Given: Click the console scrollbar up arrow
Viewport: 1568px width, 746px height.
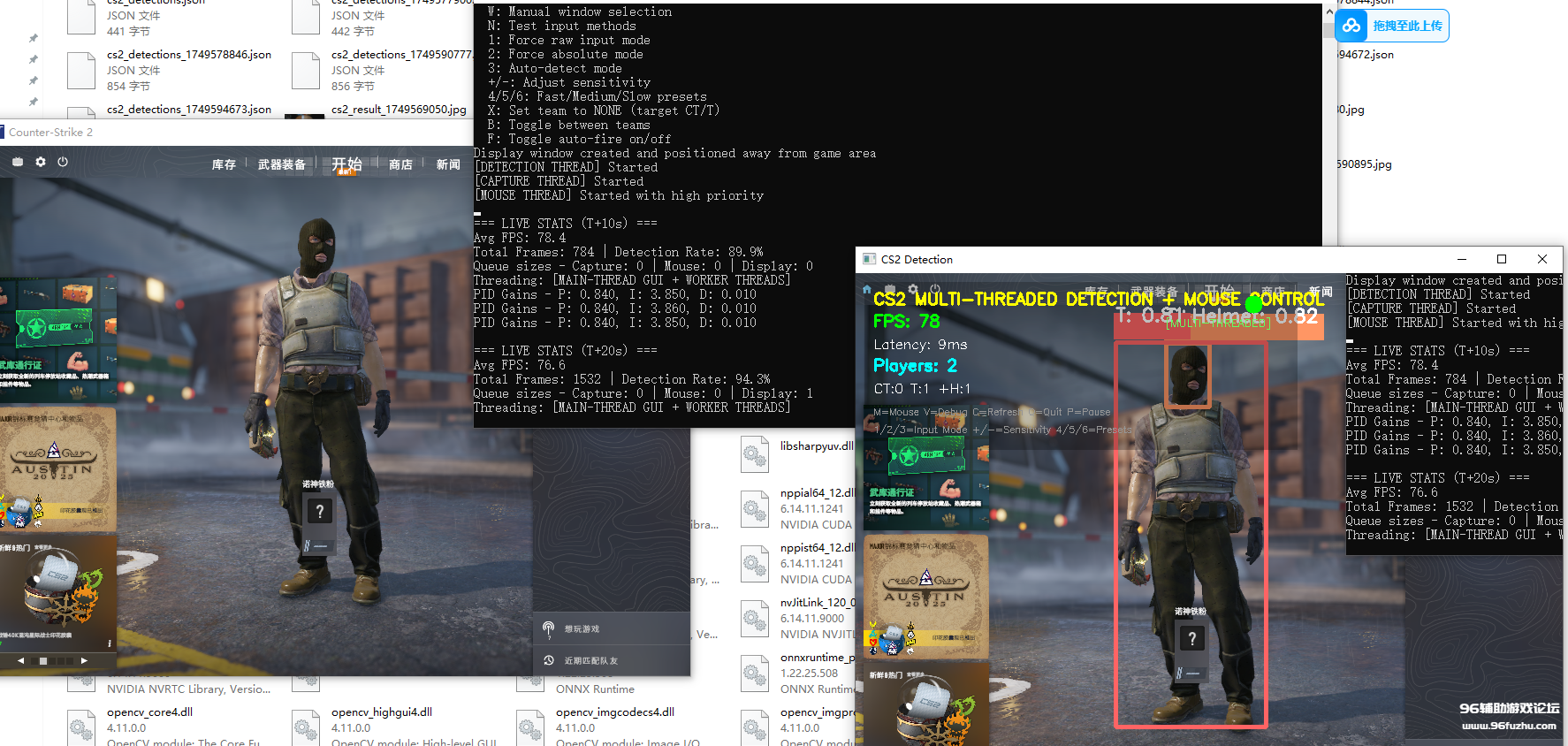Looking at the screenshot, I should [1329, 12].
